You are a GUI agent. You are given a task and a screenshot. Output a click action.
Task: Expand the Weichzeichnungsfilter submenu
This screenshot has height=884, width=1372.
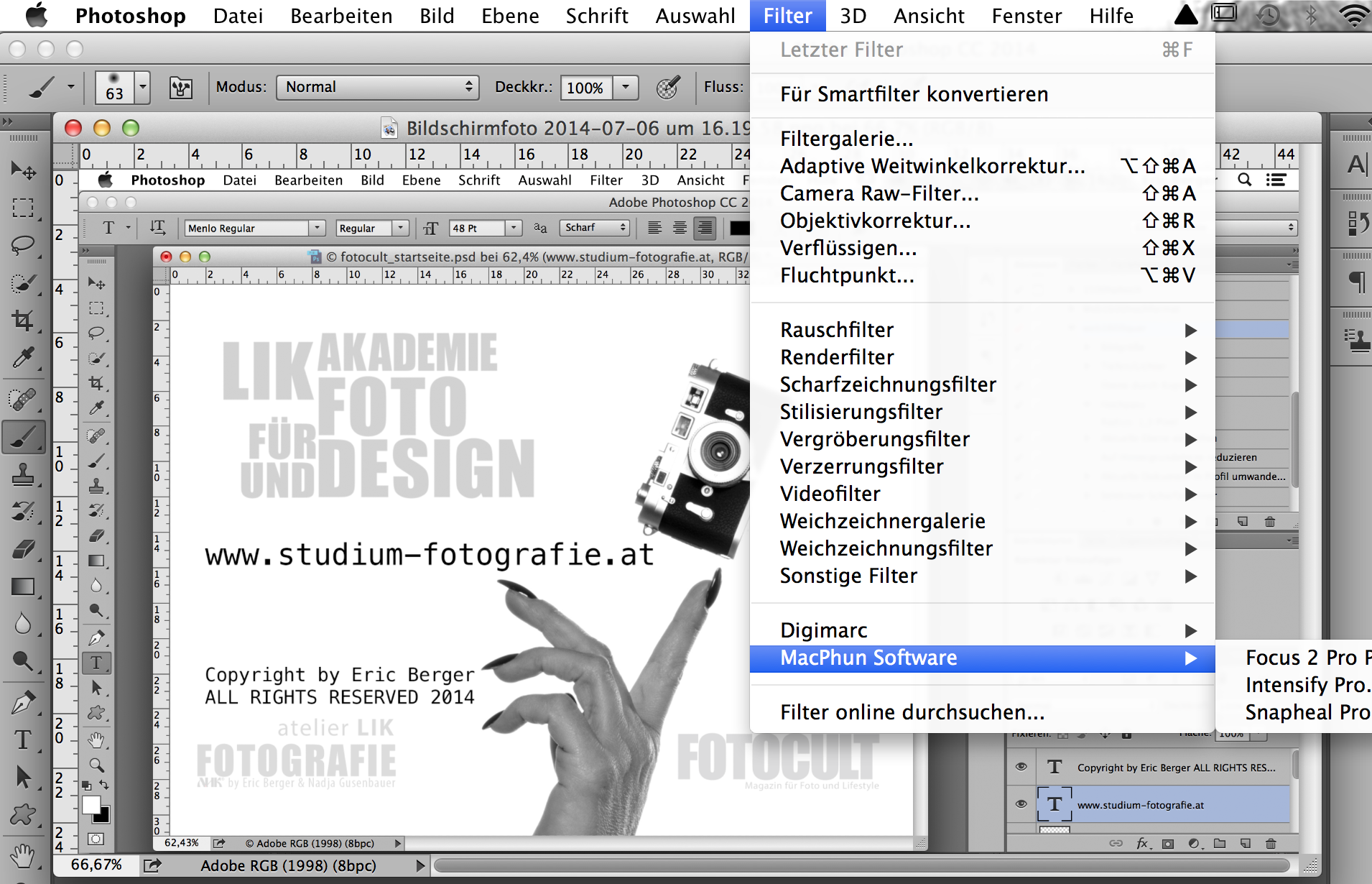point(983,548)
